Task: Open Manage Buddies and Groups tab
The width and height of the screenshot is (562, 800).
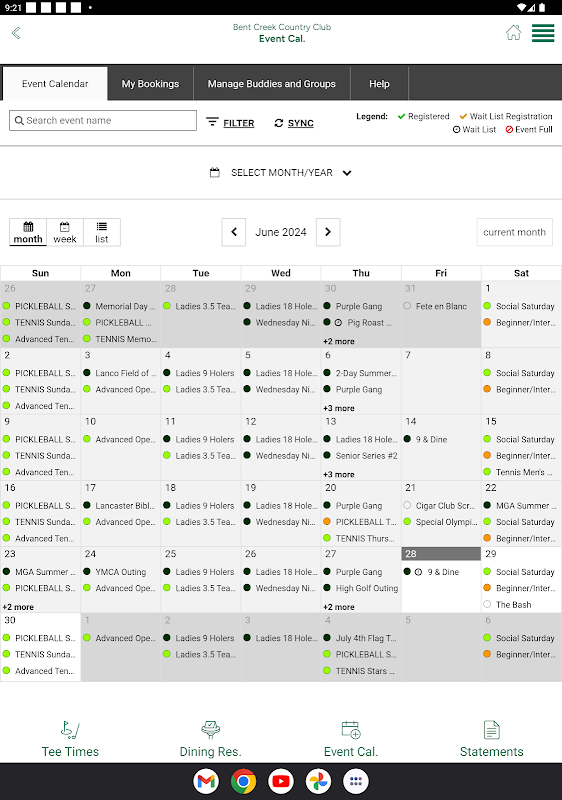Action: 272,84
